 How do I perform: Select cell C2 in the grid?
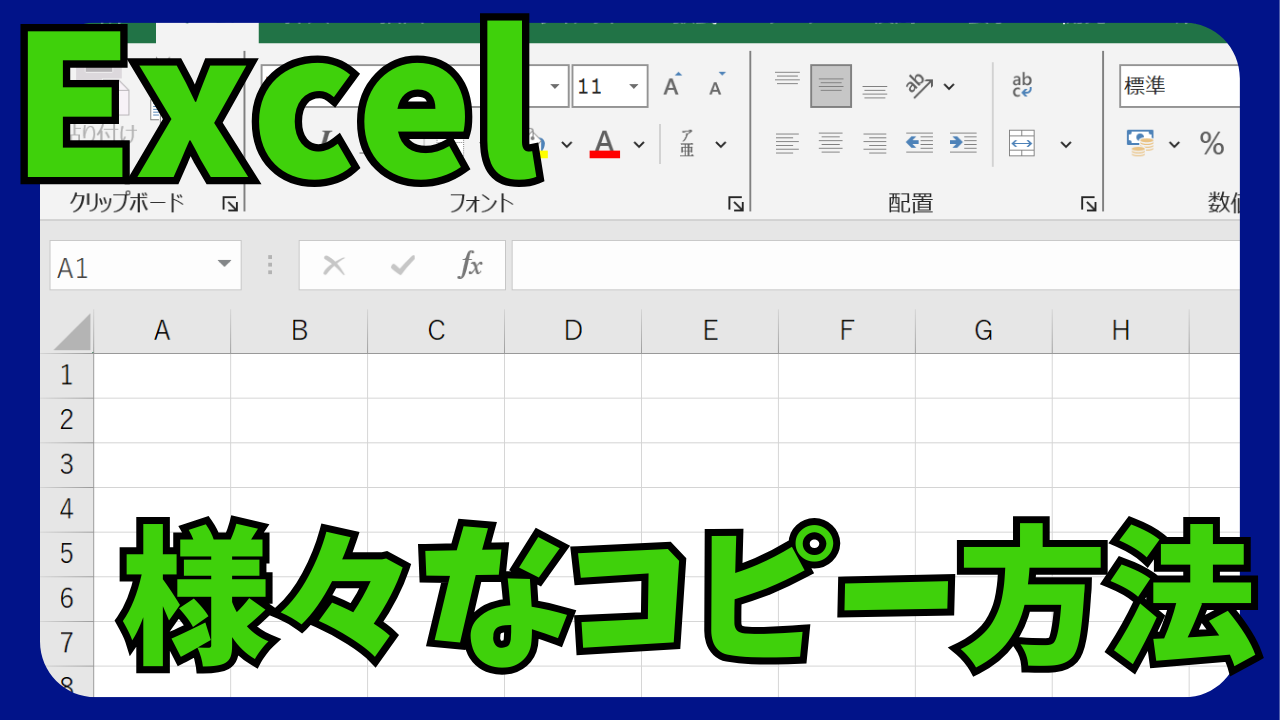pyautogui.click(x=436, y=420)
